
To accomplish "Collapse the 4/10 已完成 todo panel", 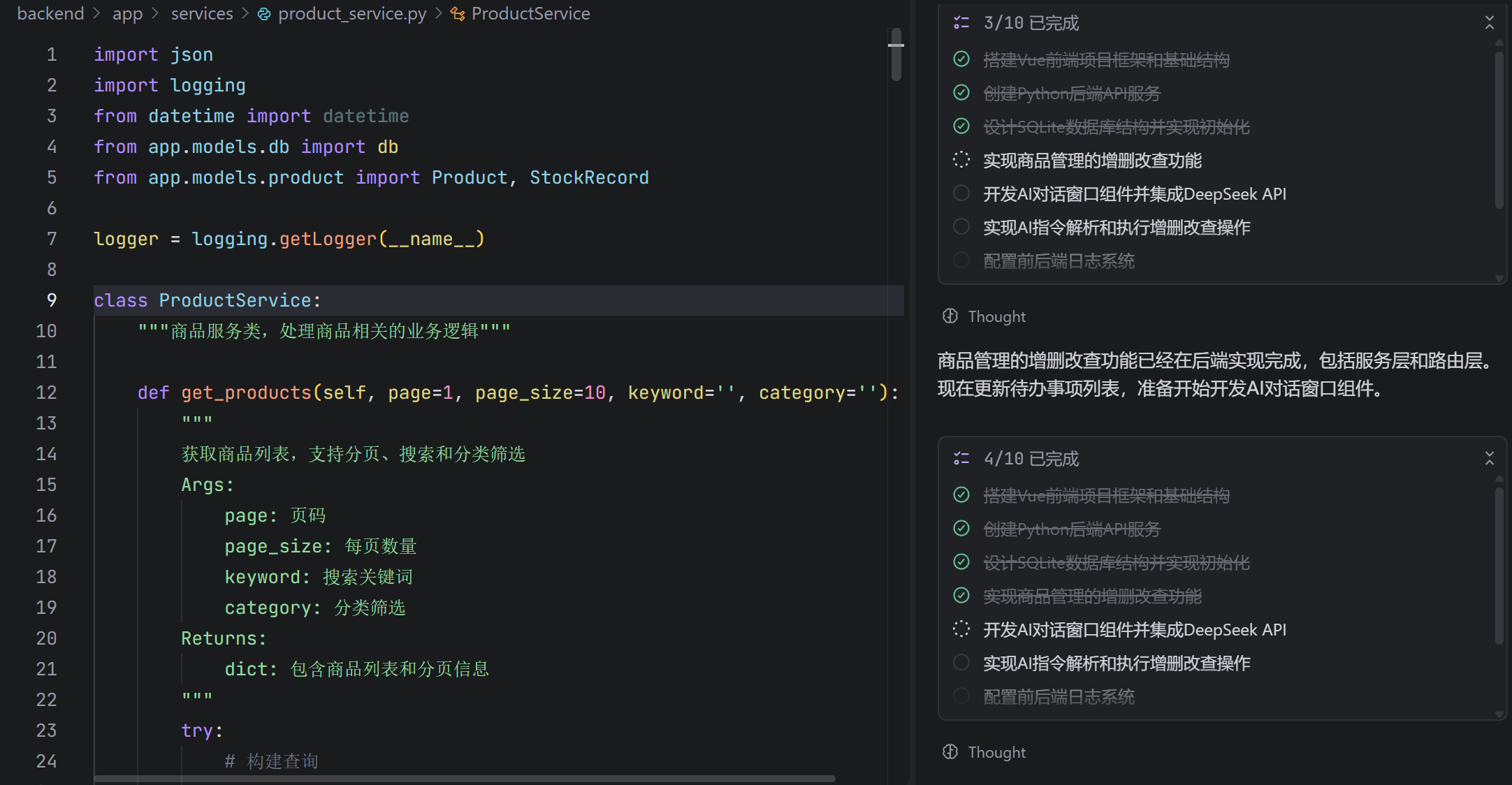I will [x=1490, y=459].
